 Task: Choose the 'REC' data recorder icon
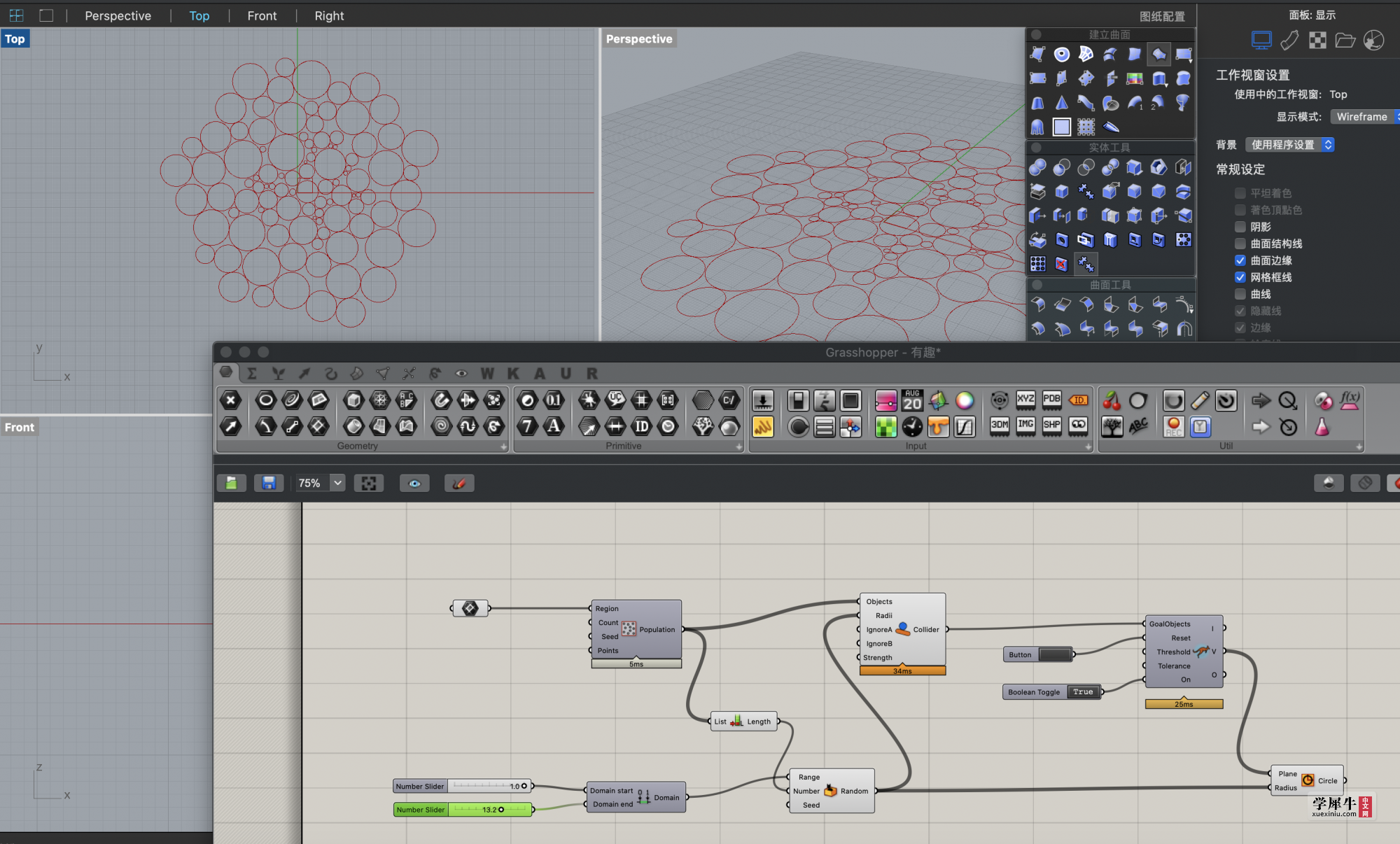[x=1174, y=425]
